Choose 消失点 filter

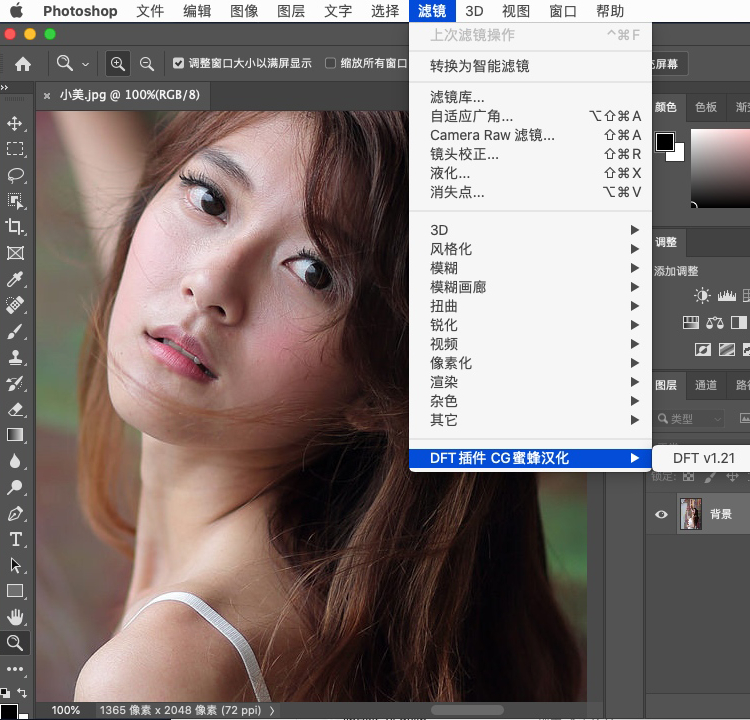[530, 192]
